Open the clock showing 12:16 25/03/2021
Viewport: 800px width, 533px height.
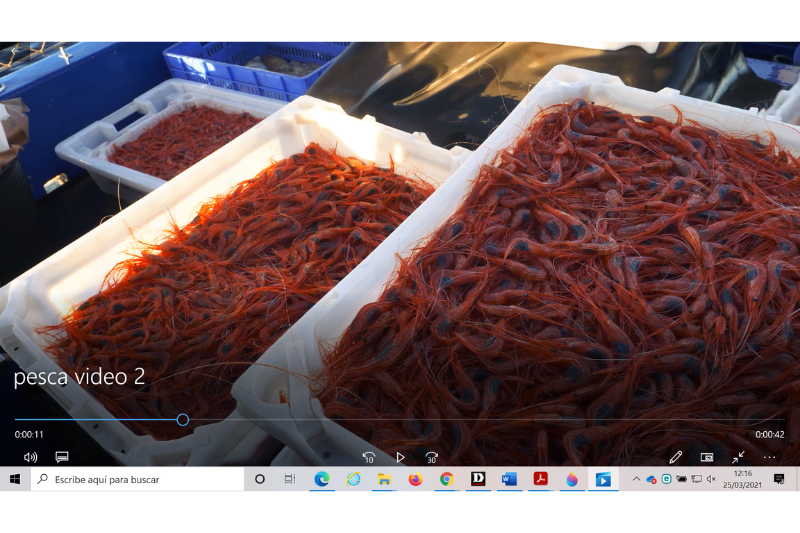tap(743, 480)
